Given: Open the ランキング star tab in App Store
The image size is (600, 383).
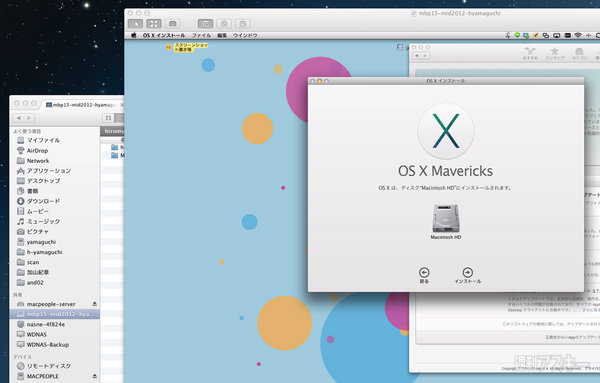Looking at the screenshot, I should pos(554,53).
